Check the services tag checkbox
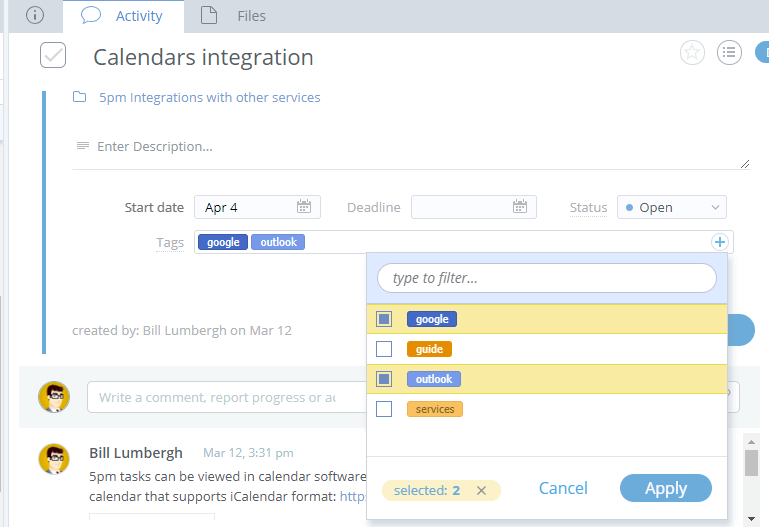The width and height of the screenshot is (769, 527). click(384, 409)
